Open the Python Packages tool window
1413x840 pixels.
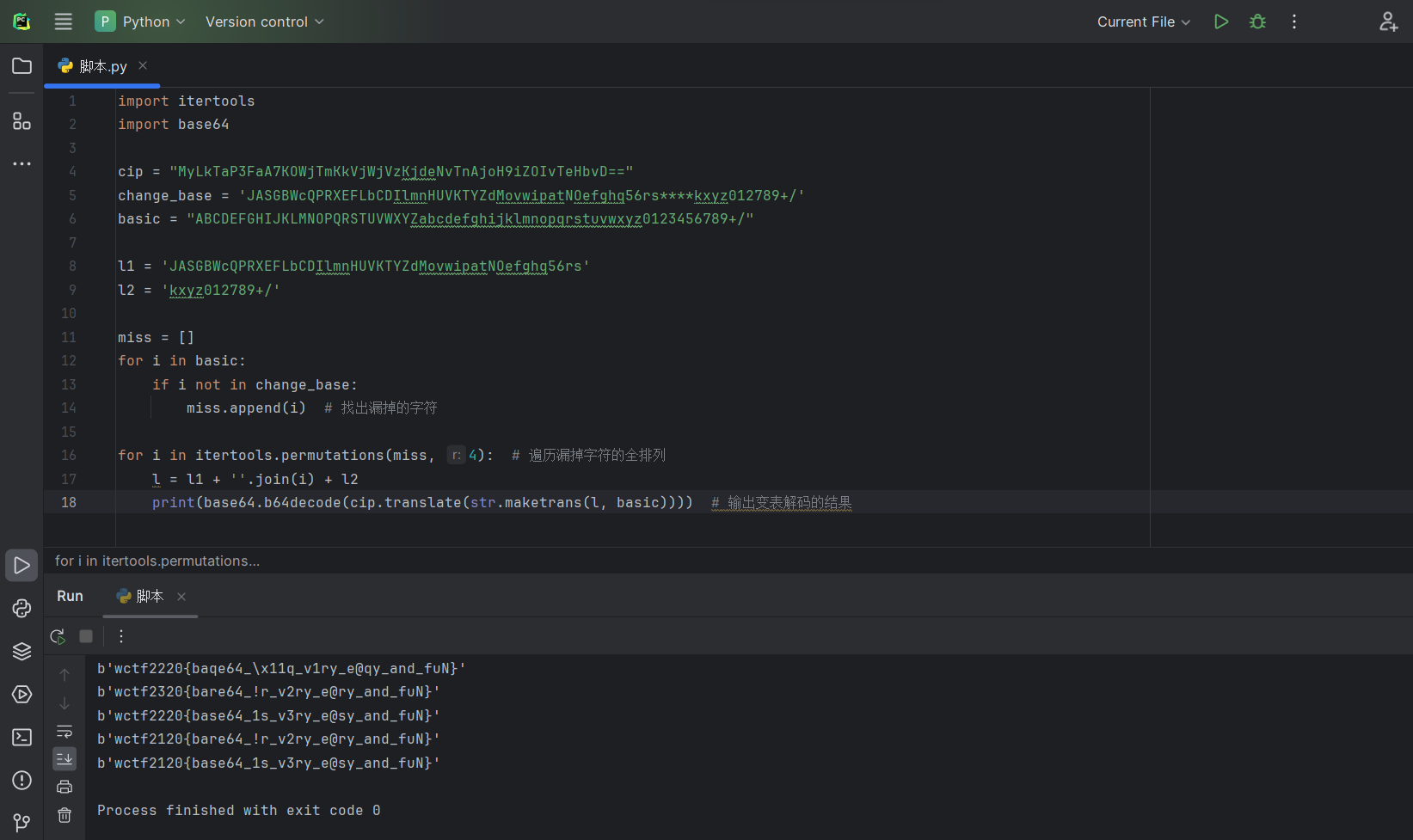pyautogui.click(x=22, y=609)
